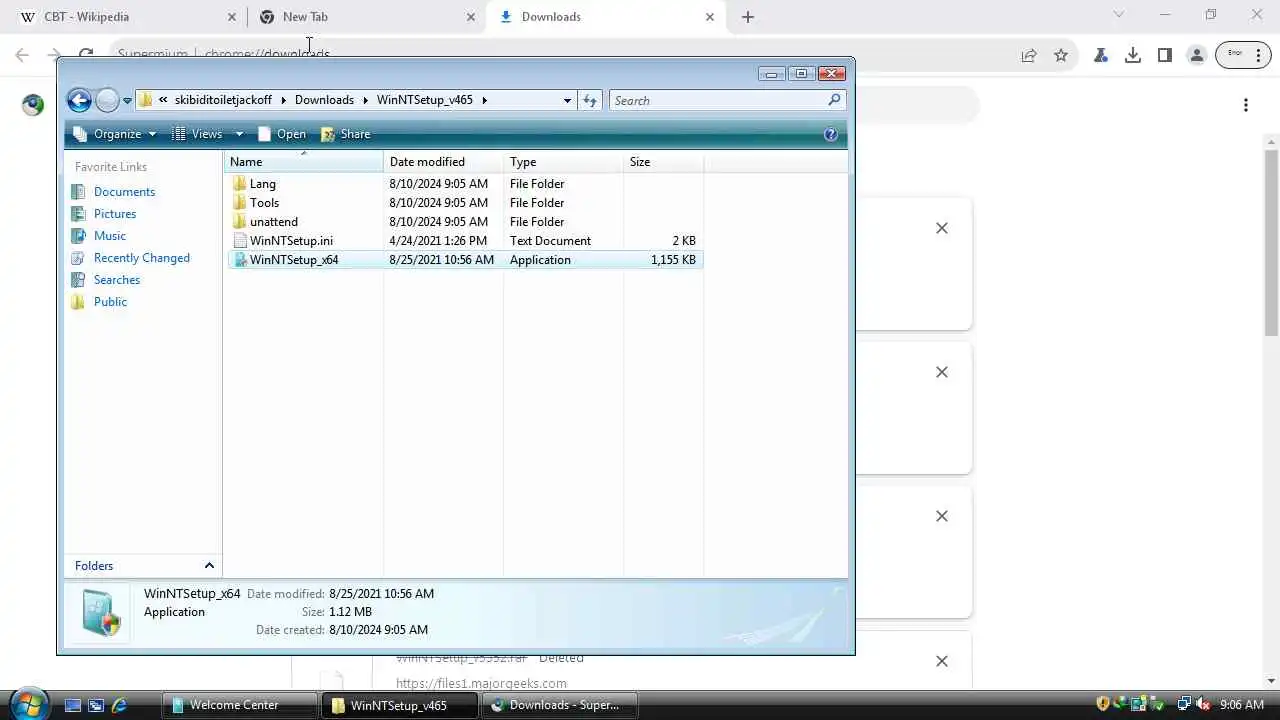Sort files by Type column

563,162
